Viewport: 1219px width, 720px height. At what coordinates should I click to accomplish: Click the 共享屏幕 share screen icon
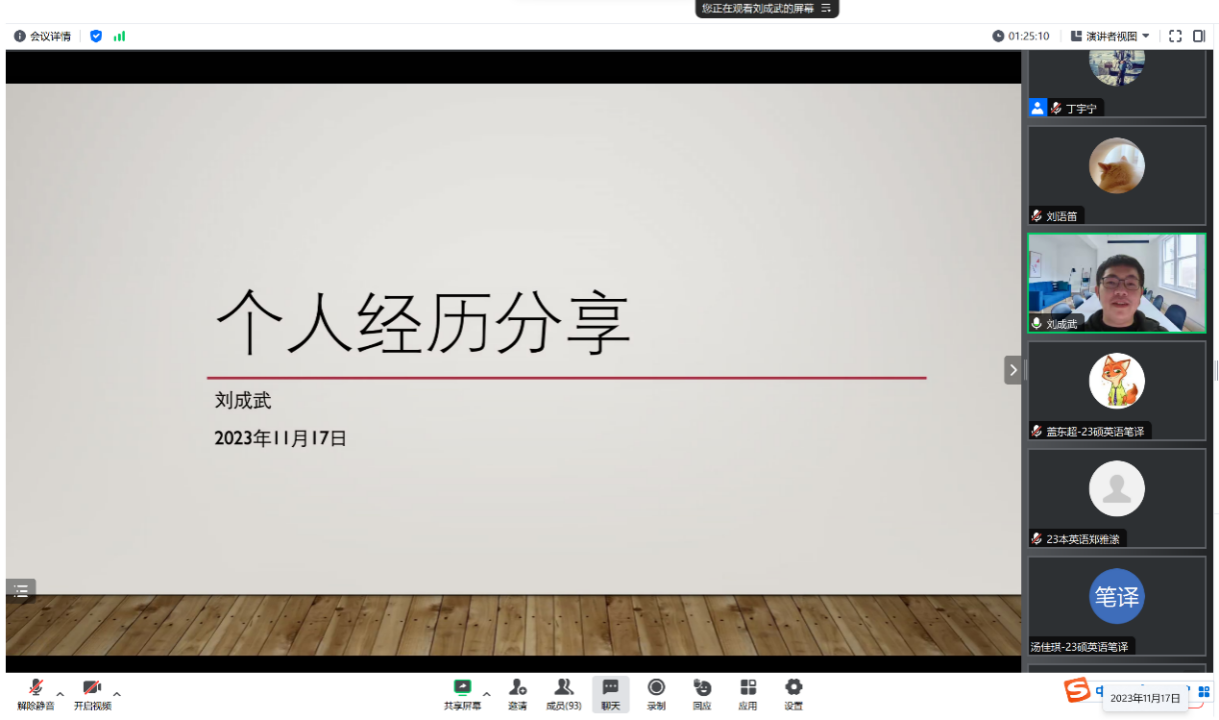[x=462, y=693]
